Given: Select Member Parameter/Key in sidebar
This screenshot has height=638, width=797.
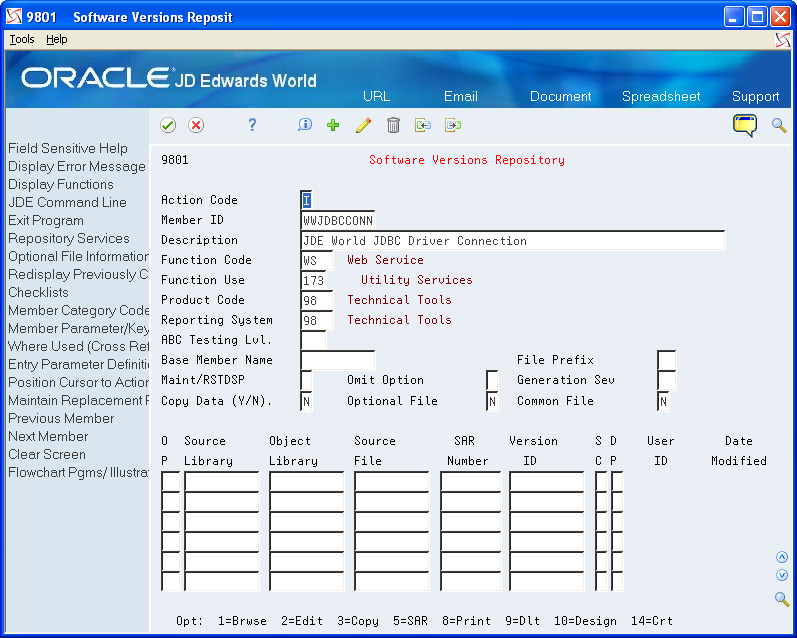Looking at the screenshot, I should [x=78, y=328].
